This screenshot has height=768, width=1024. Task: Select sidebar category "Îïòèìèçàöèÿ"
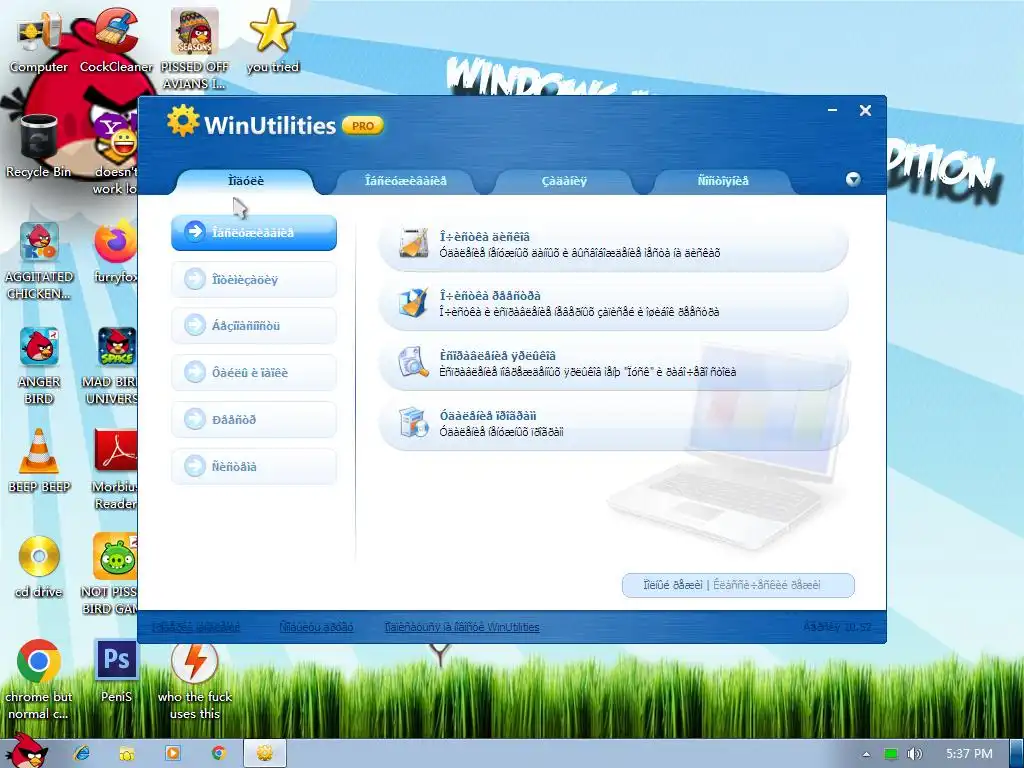click(254, 280)
